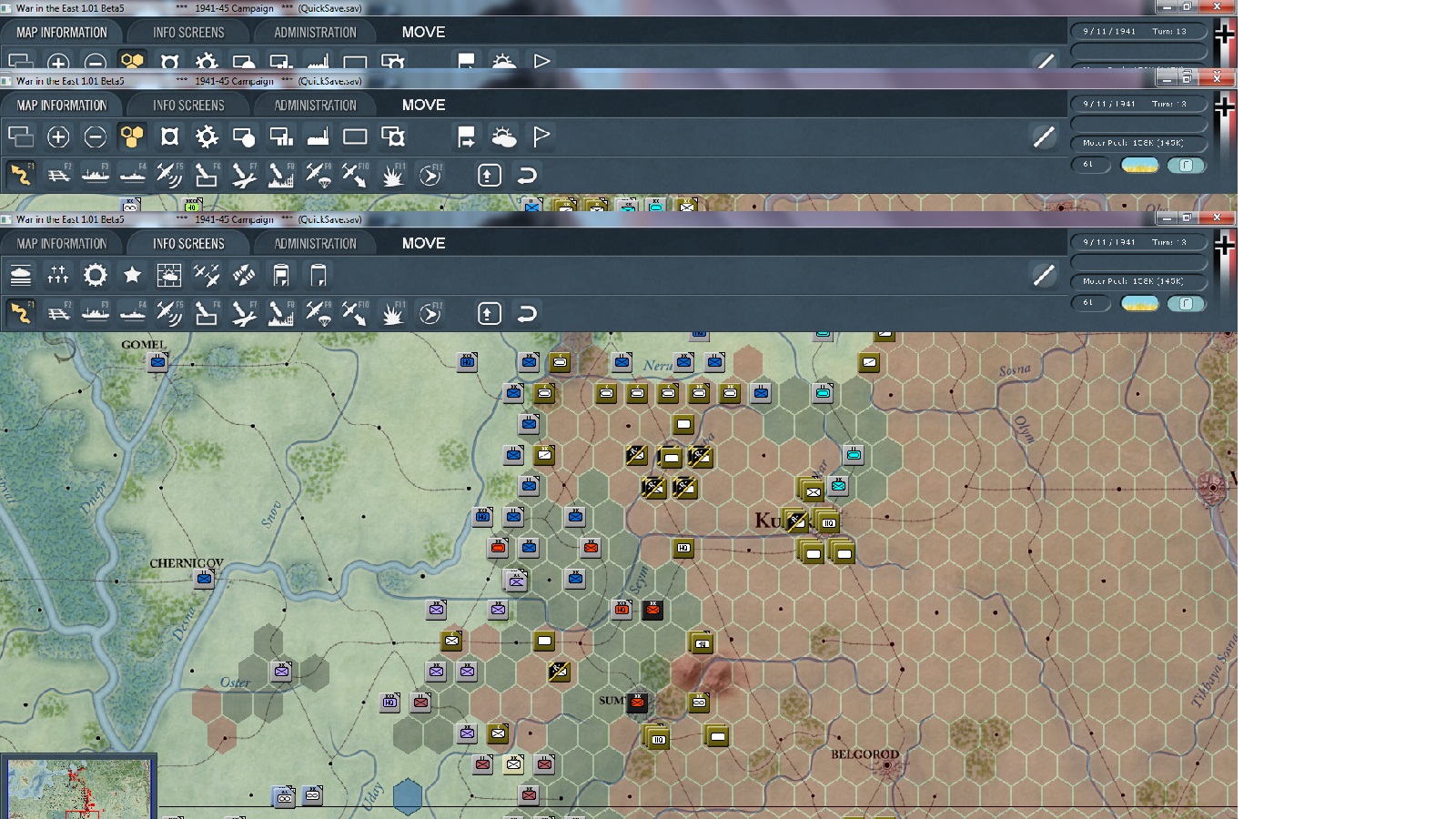This screenshot has height=819, width=1456.
Task: Select F4 amphibious mode in bottom window
Action: tap(133, 313)
